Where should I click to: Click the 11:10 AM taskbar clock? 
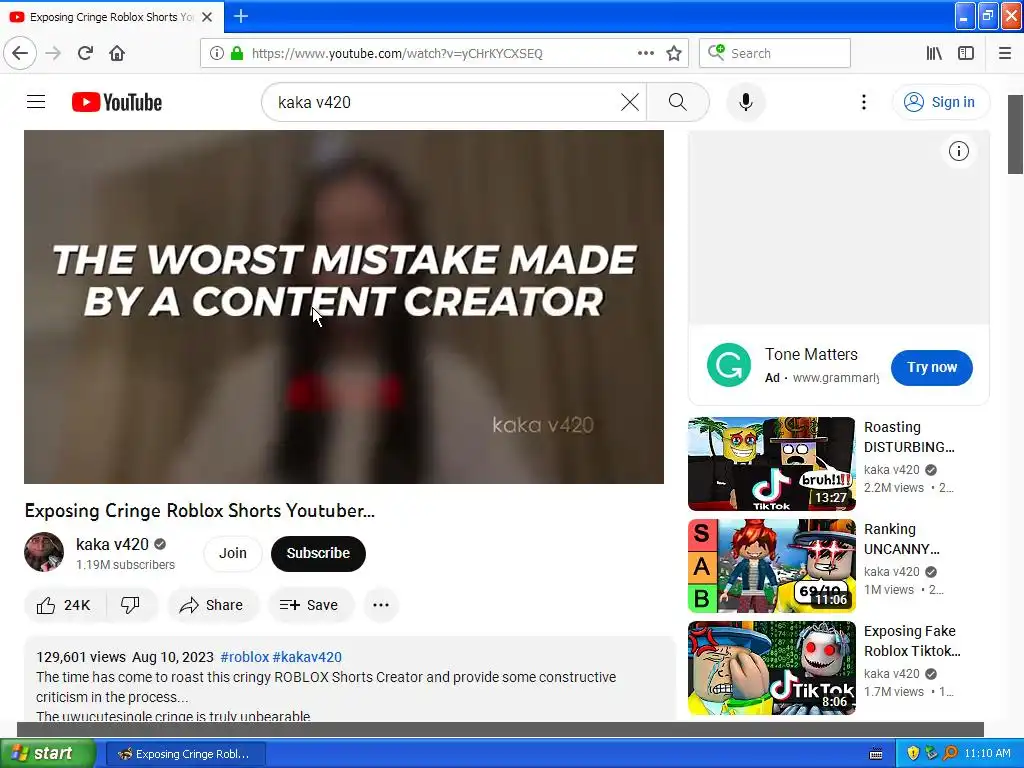[987, 754]
